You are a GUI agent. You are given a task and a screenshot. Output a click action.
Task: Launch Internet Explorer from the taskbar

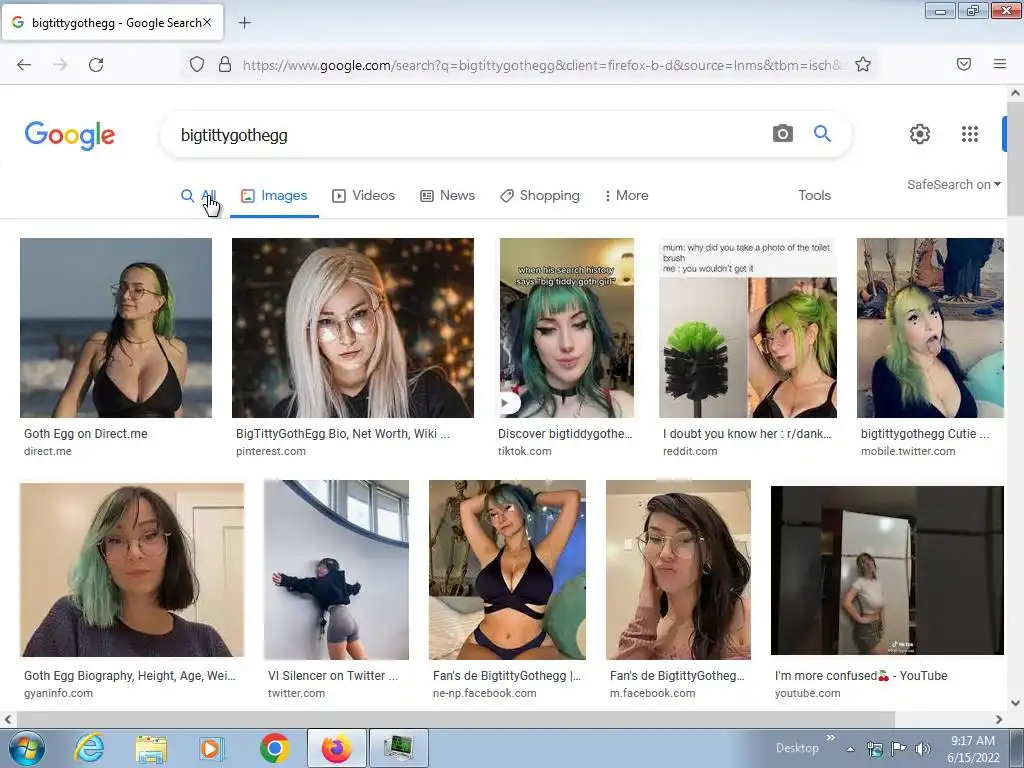89,748
